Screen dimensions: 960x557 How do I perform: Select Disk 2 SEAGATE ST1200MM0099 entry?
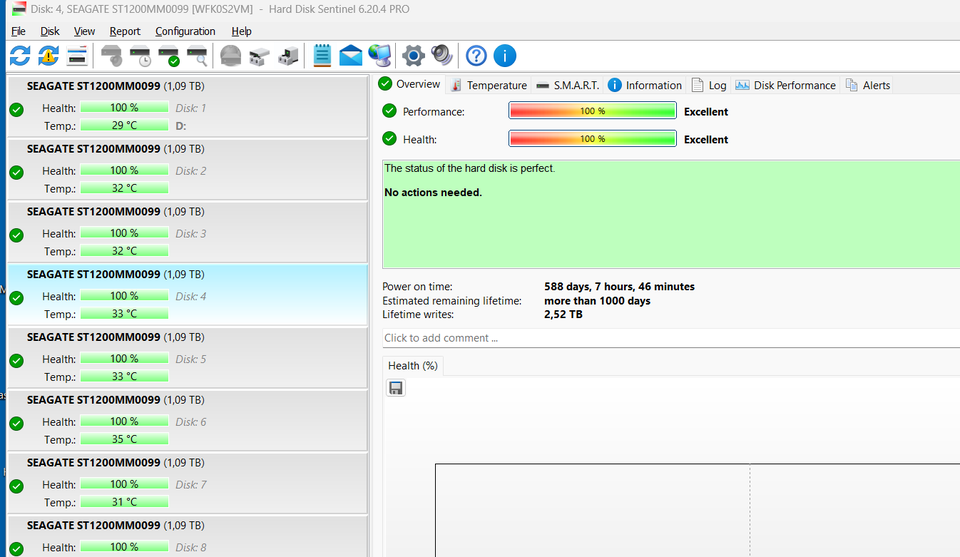click(187, 169)
